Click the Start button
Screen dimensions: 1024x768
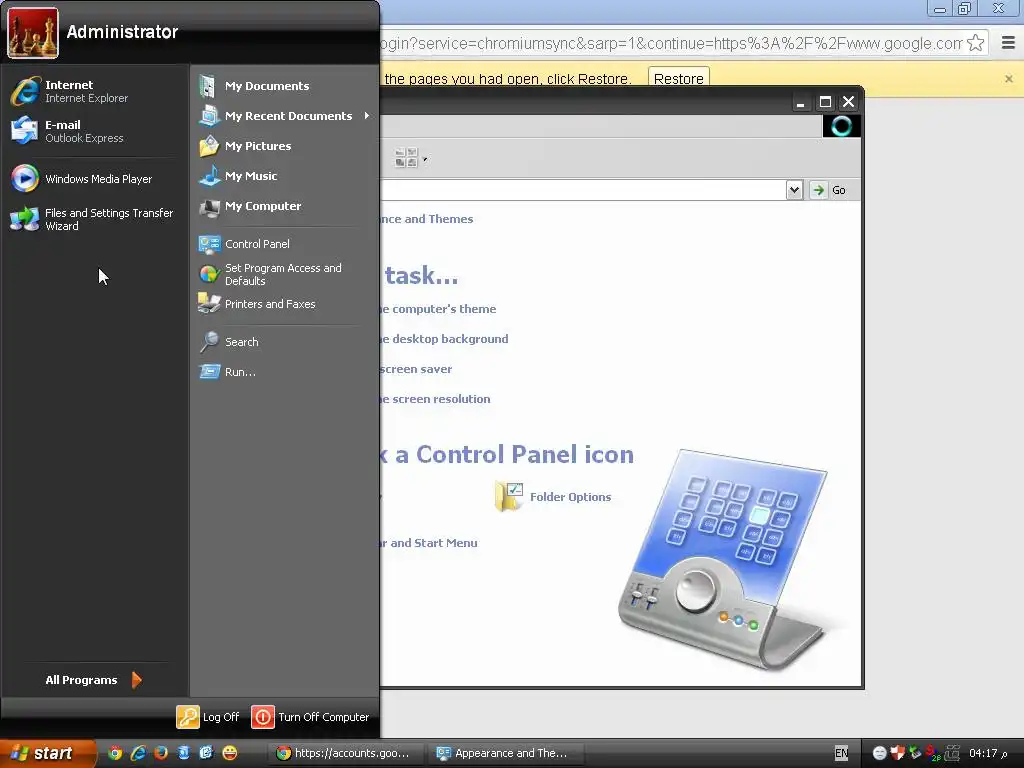click(x=46, y=753)
